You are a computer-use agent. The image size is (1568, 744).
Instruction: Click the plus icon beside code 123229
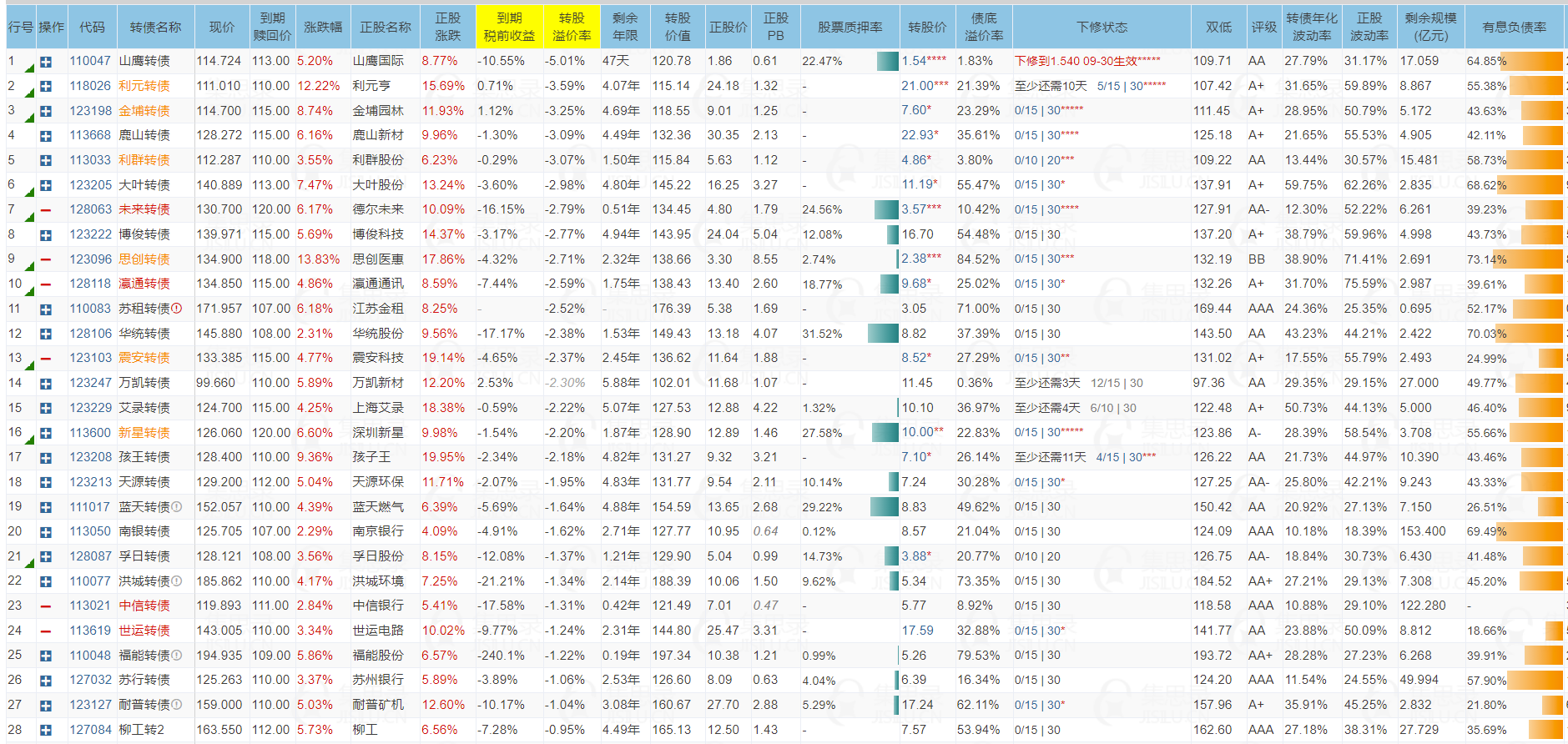pyautogui.click(x=46, y=409)
